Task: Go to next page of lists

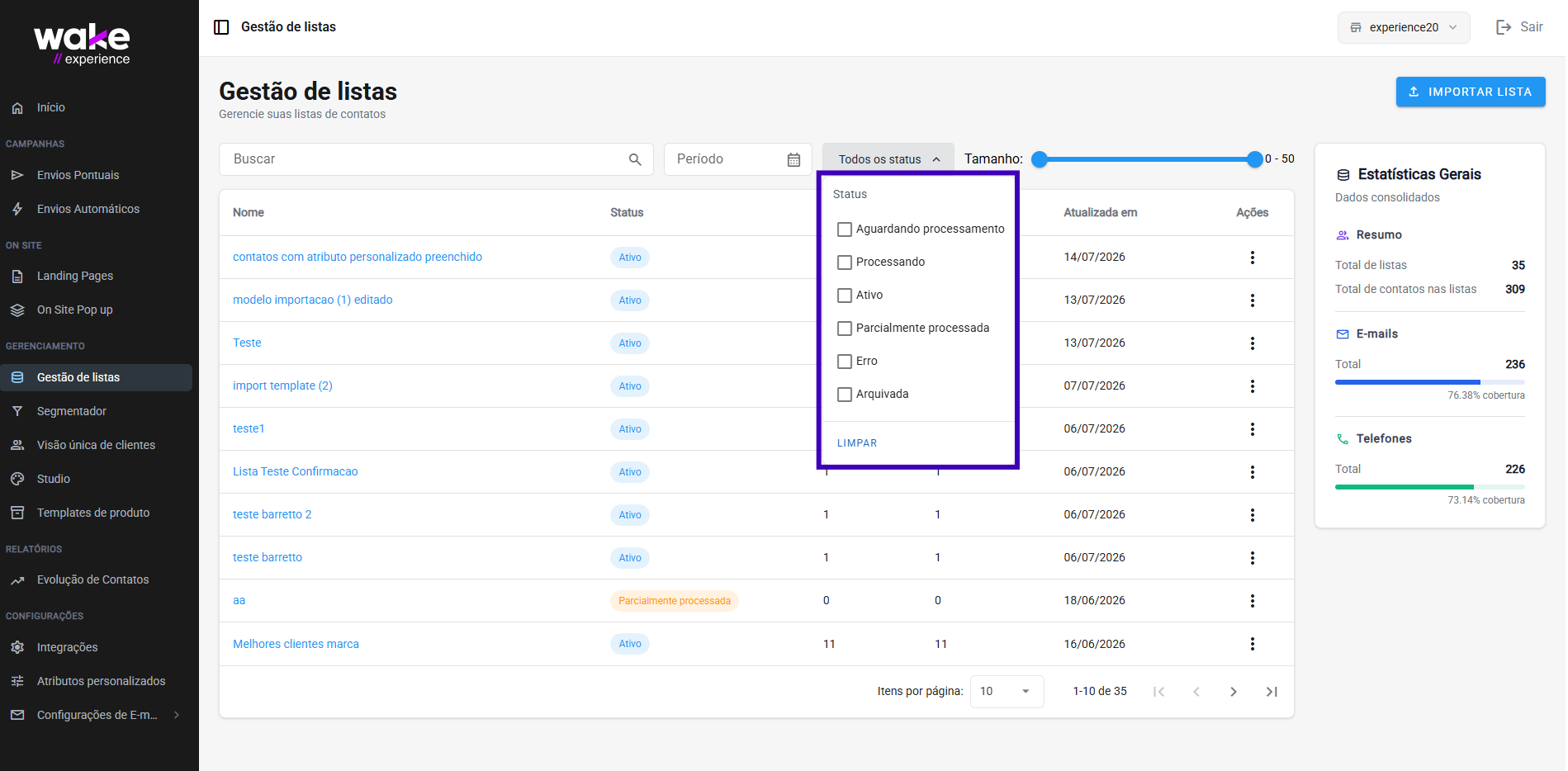Action: click(x=1234, y=692)
